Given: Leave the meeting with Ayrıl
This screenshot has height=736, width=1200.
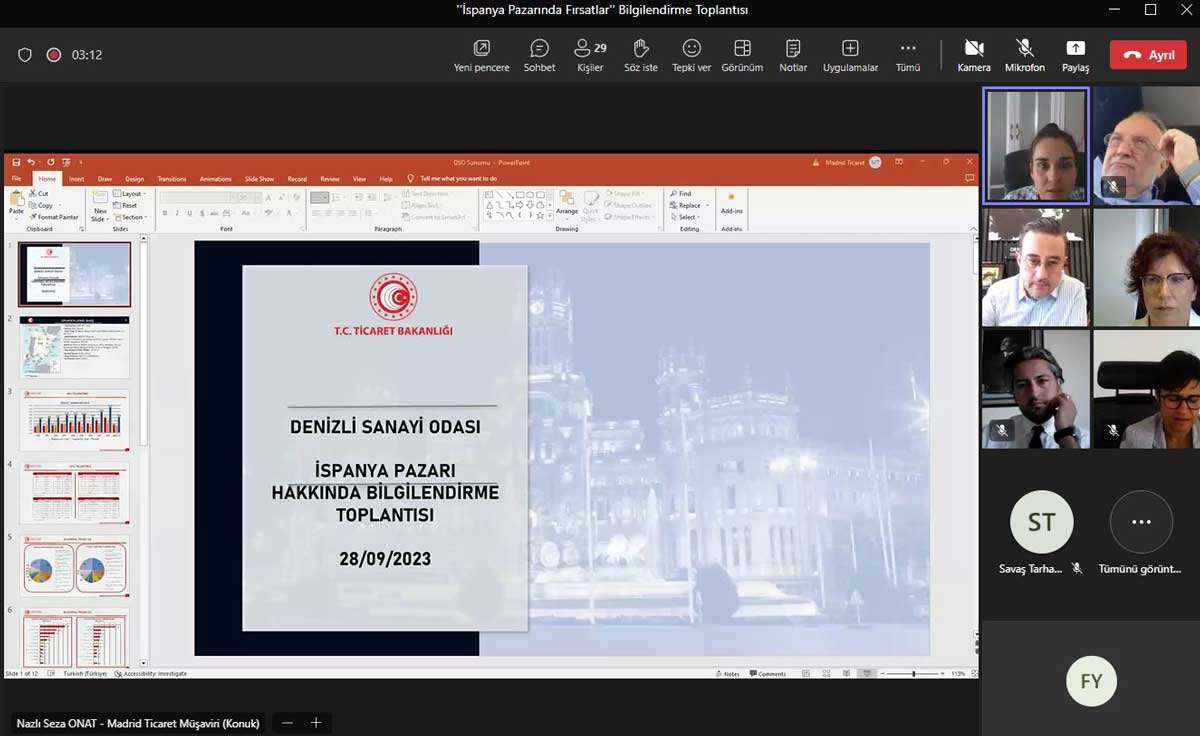Looking at the screenshot, I should [x=1148, y=55].
